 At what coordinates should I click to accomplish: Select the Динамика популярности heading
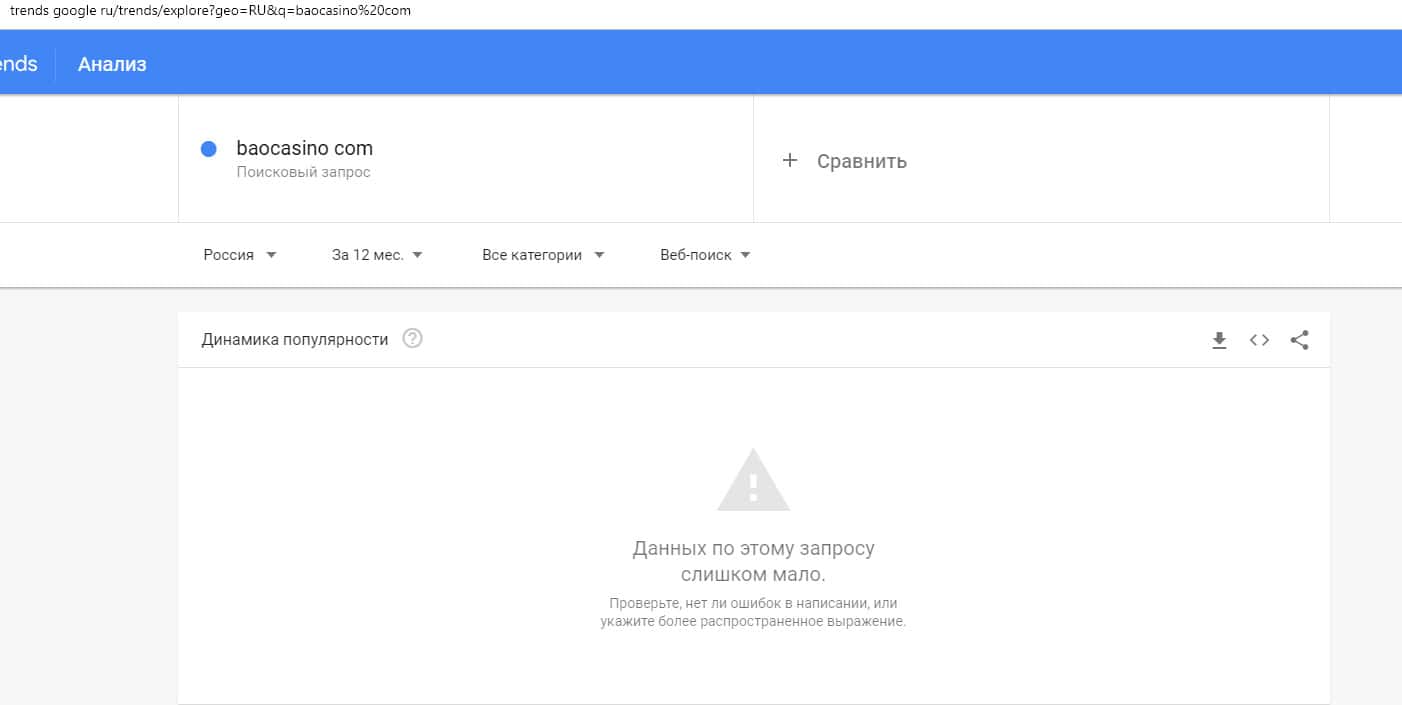(295, 339)
